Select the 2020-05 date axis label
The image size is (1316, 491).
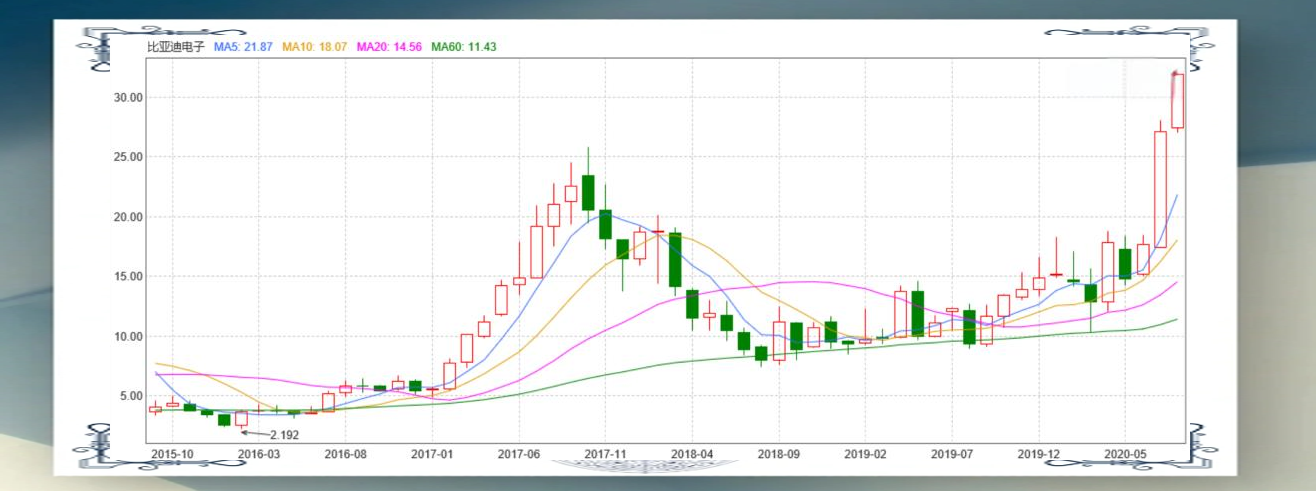(1125, 454)
